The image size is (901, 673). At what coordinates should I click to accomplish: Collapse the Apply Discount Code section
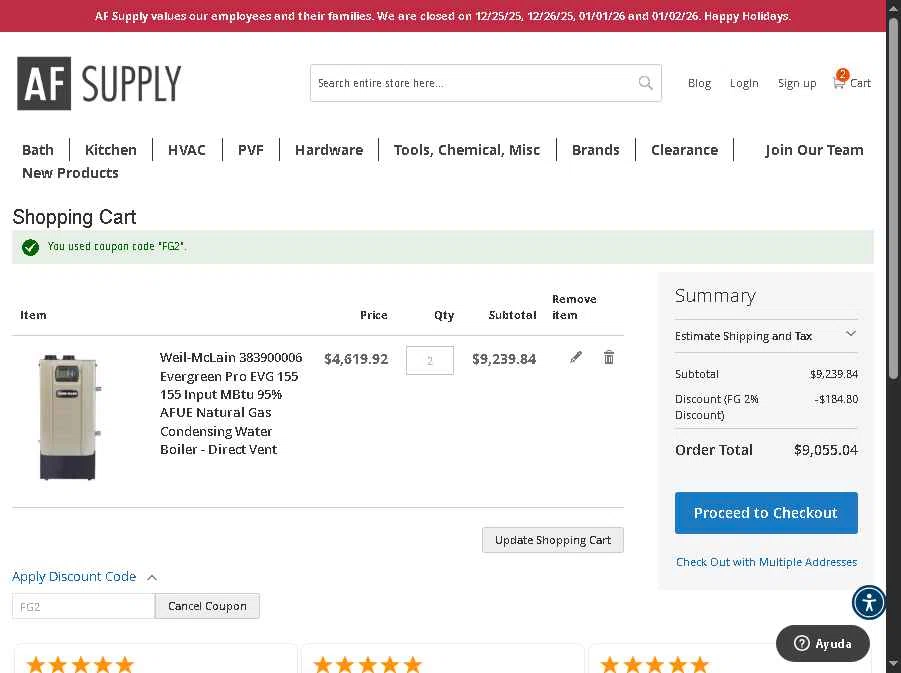[84, 576]
